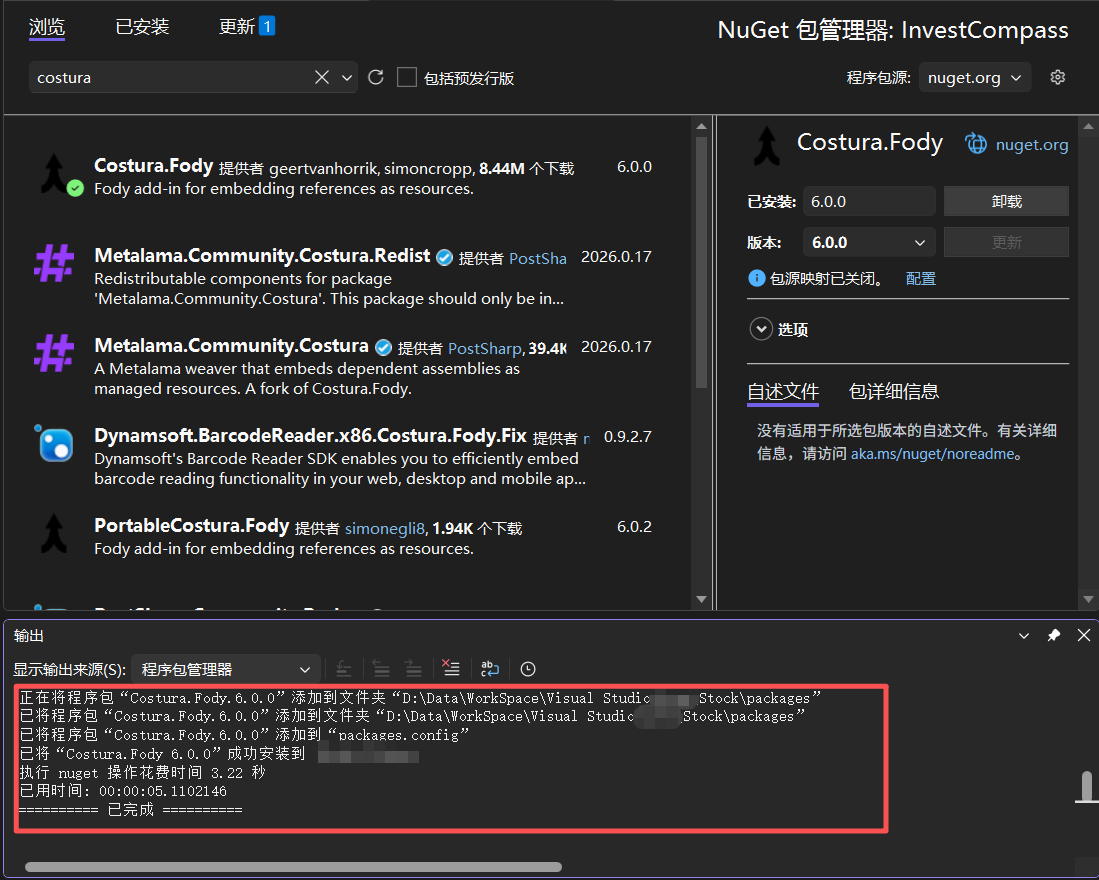The height and width of the screenshot is (880, 1099).
Task: Open the 配置 link
Action: coord(920,278)
